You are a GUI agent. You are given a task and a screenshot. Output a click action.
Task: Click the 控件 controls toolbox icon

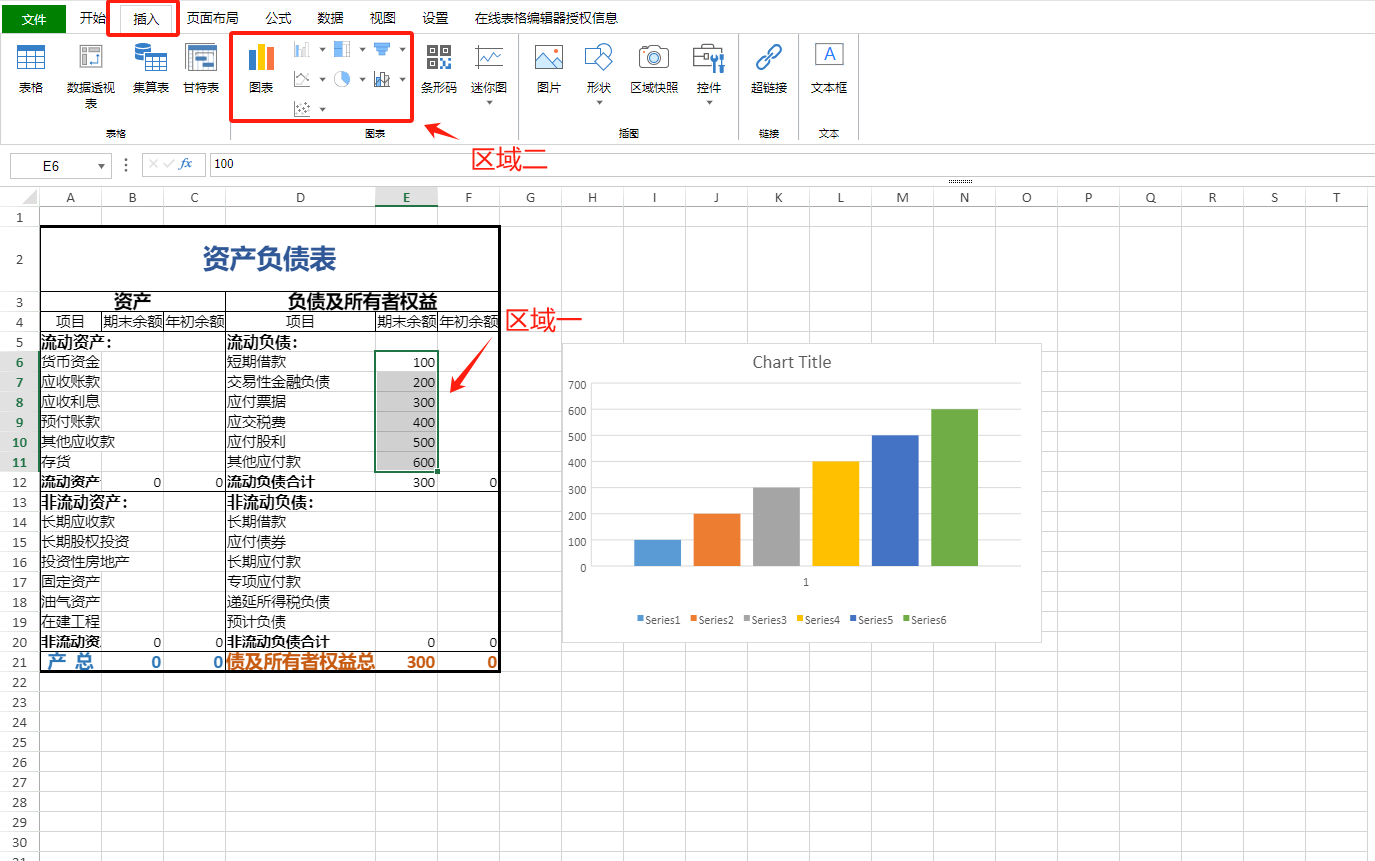click(709, 58)
